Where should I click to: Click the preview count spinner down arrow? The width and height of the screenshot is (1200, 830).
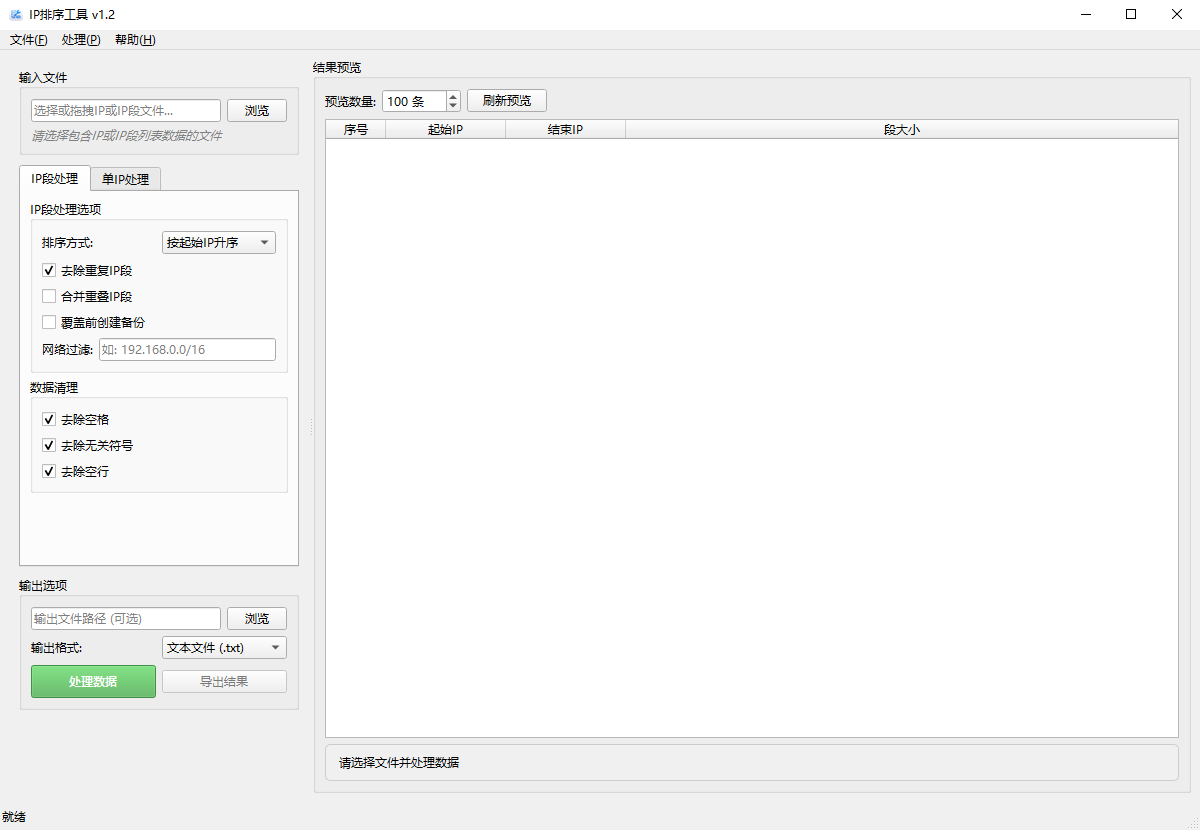[x=453, y=106]
